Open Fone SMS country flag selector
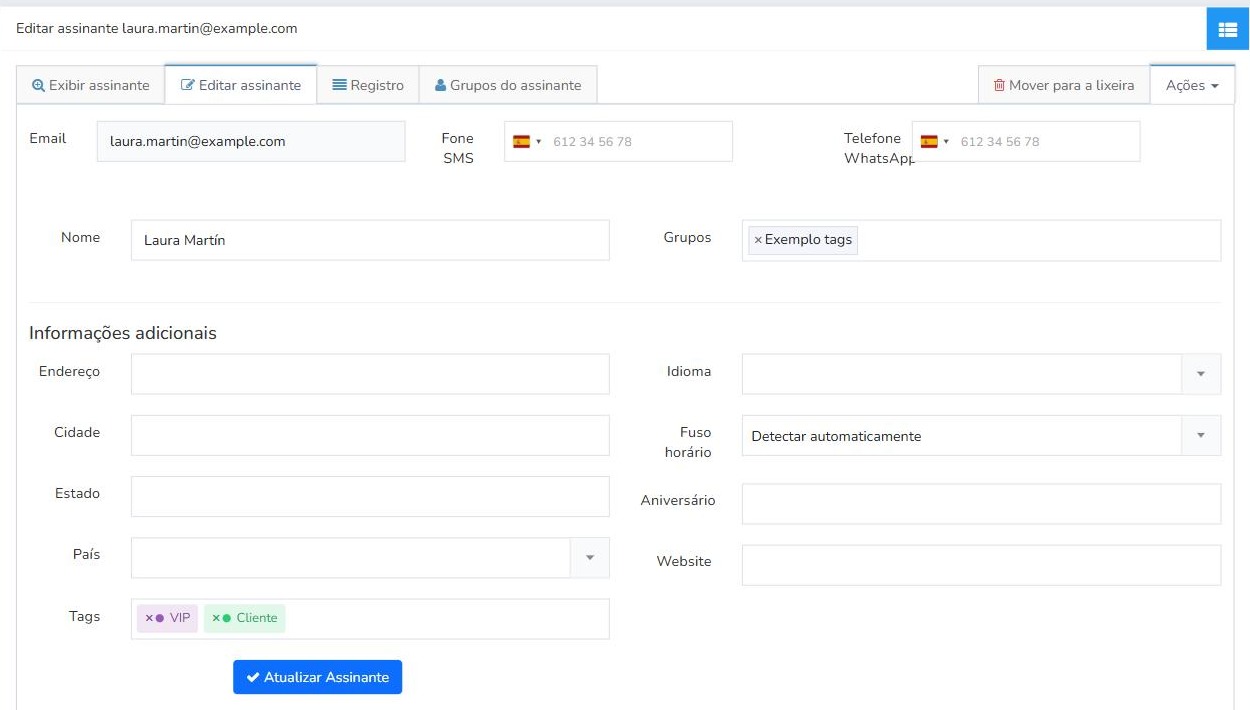 (x=527, y=142)
